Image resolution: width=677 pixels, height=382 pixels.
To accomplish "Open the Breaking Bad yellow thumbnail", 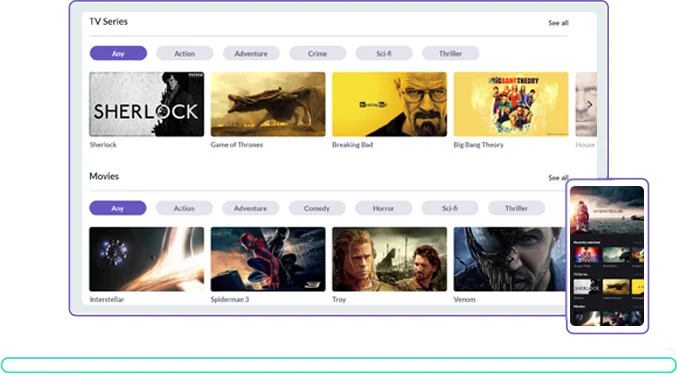I will [x=389, y=104].
